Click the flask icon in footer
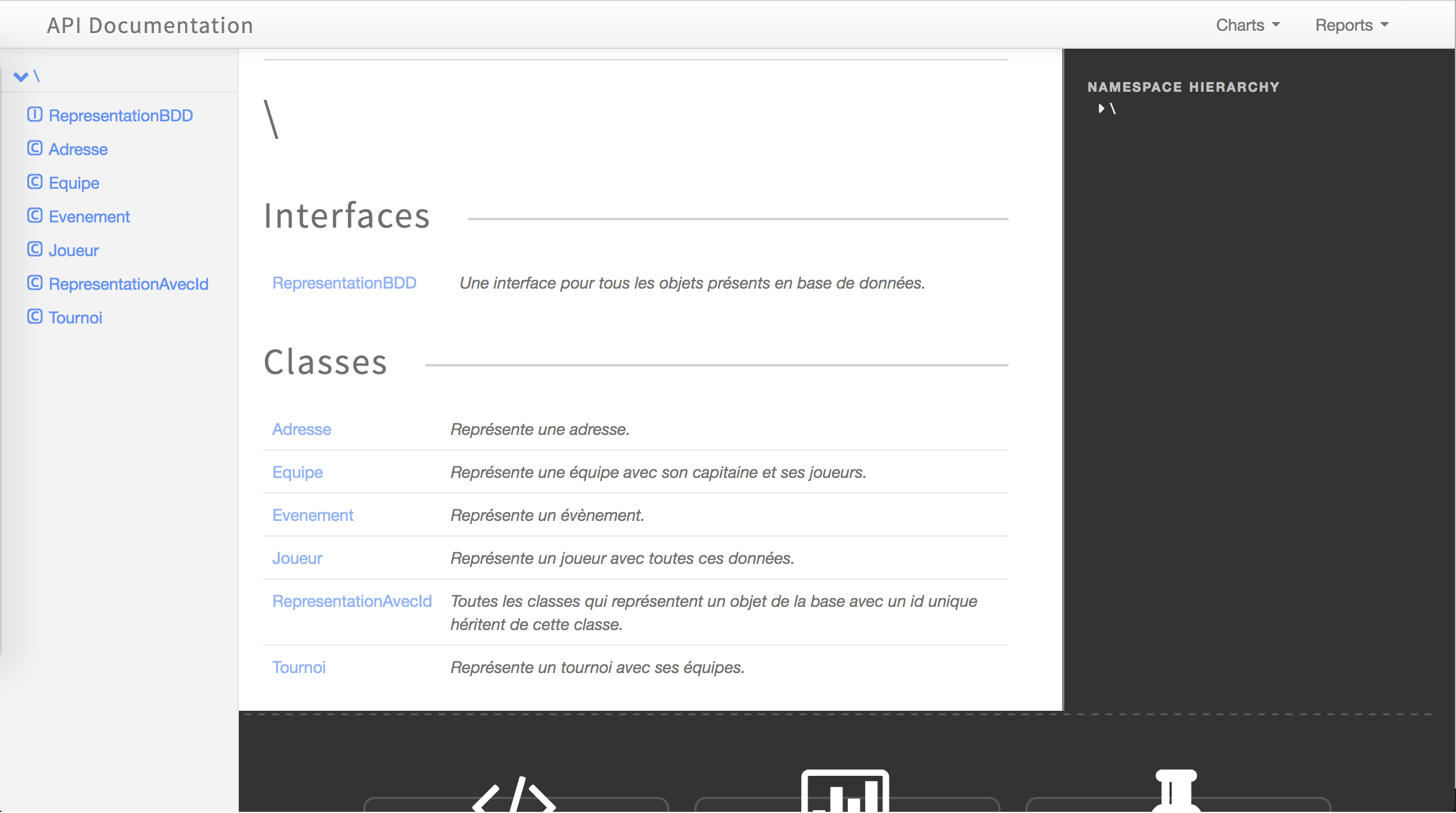 (1177, 791)
